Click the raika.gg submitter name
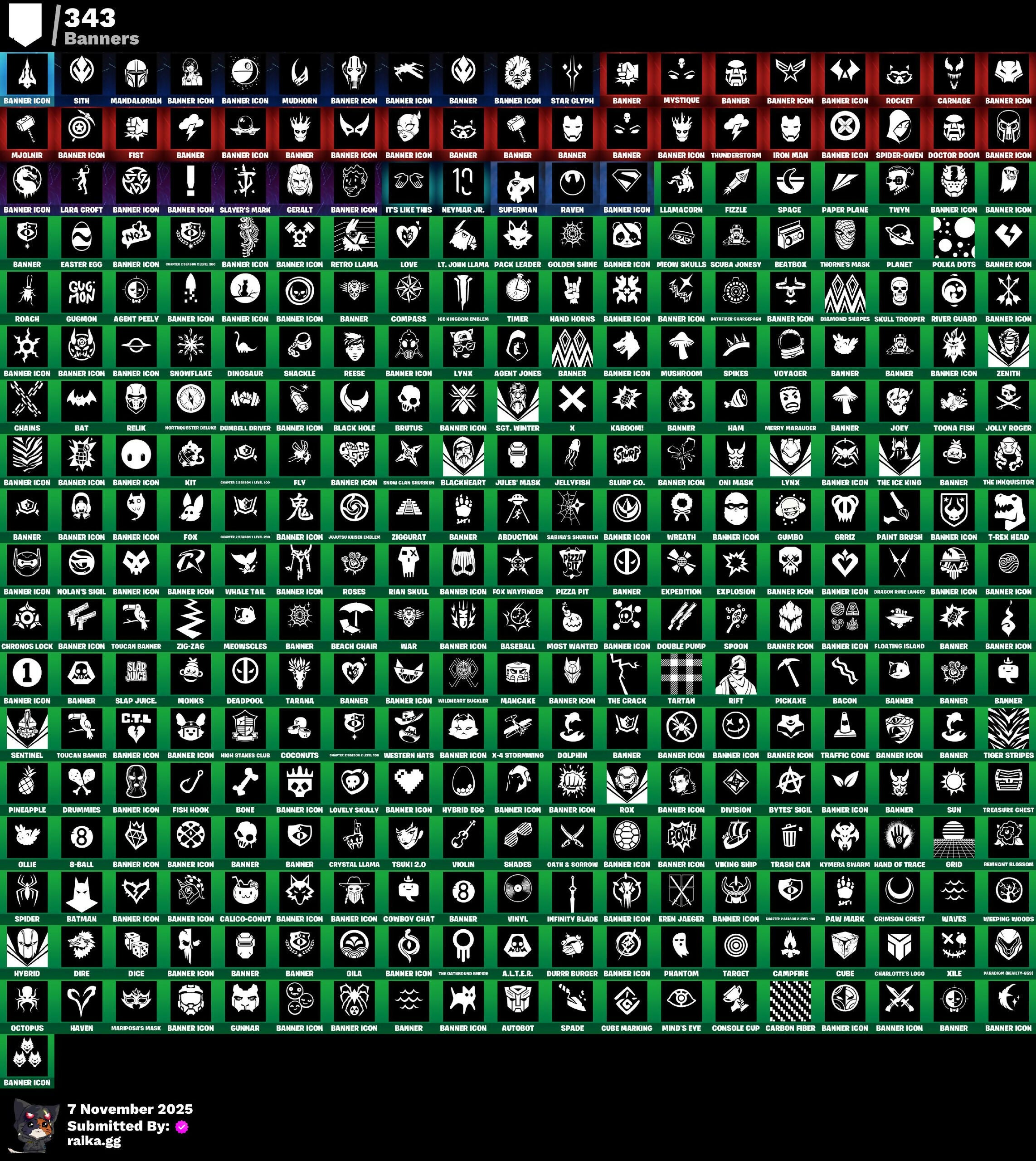 [94, 1141]
